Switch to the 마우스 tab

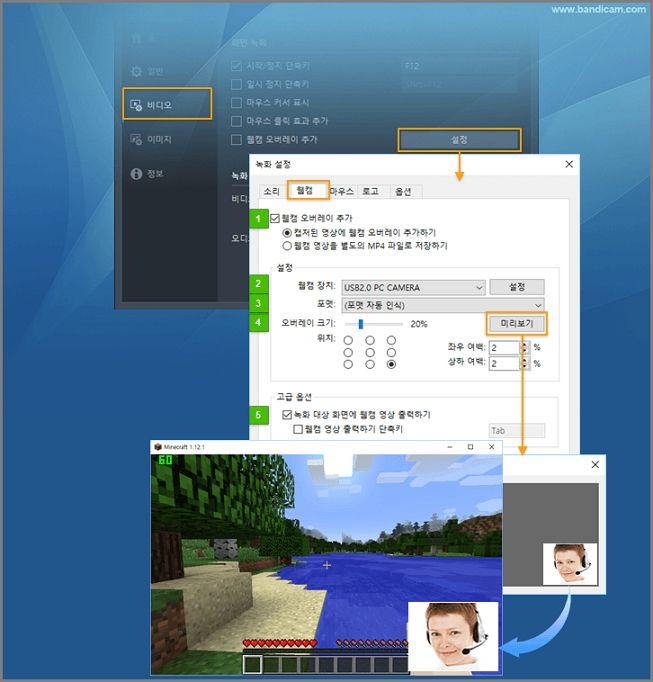click(342, 191)
